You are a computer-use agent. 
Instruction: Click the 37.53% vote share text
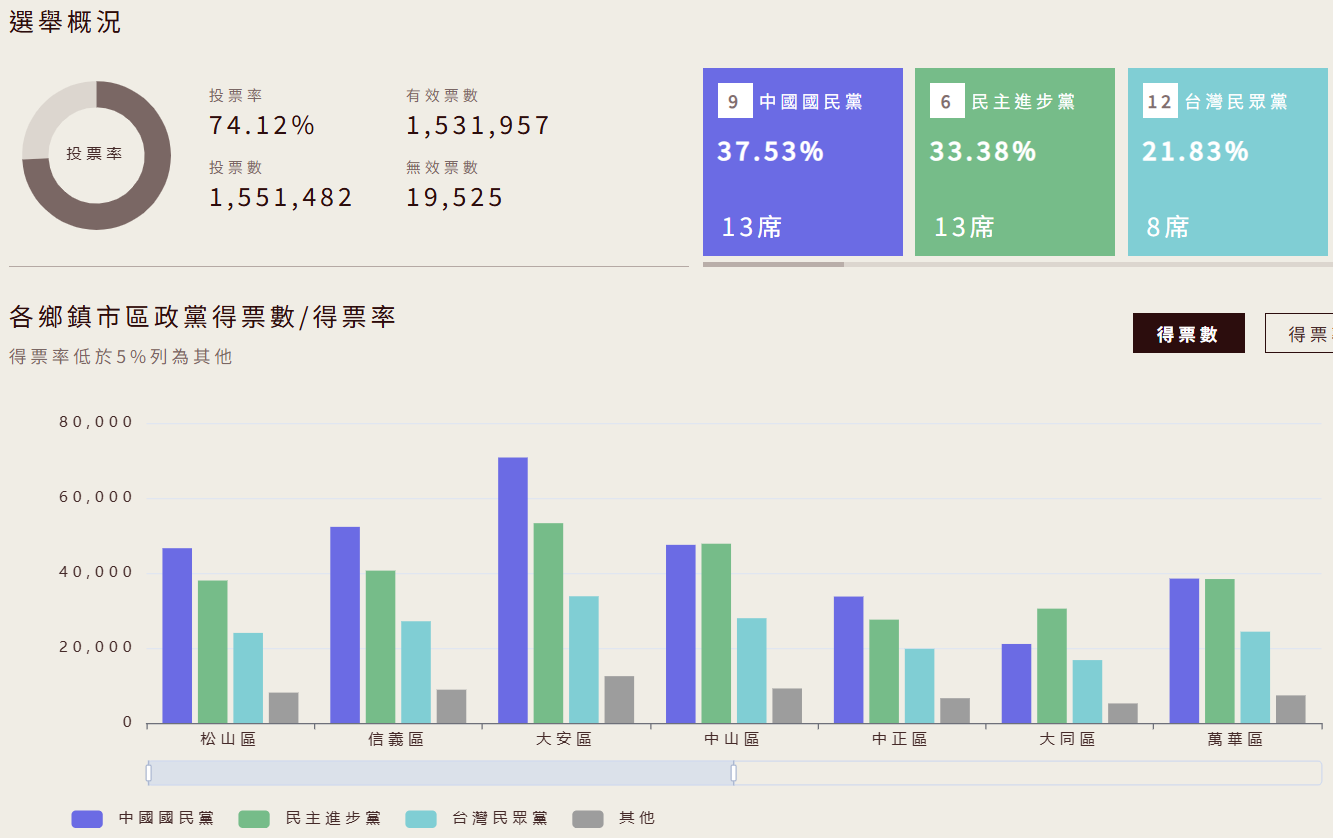pyautogui.click(x=770, y=152)
